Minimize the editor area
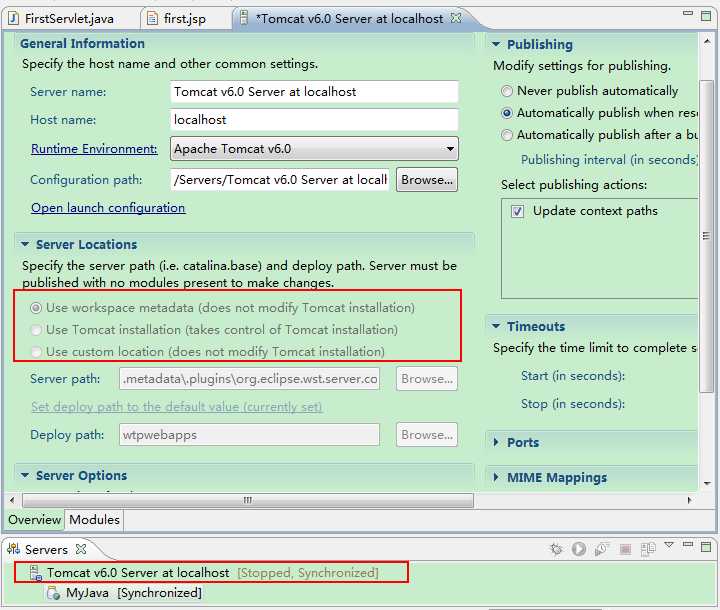This screenshot has width=720, height=610. pos(687,14)
